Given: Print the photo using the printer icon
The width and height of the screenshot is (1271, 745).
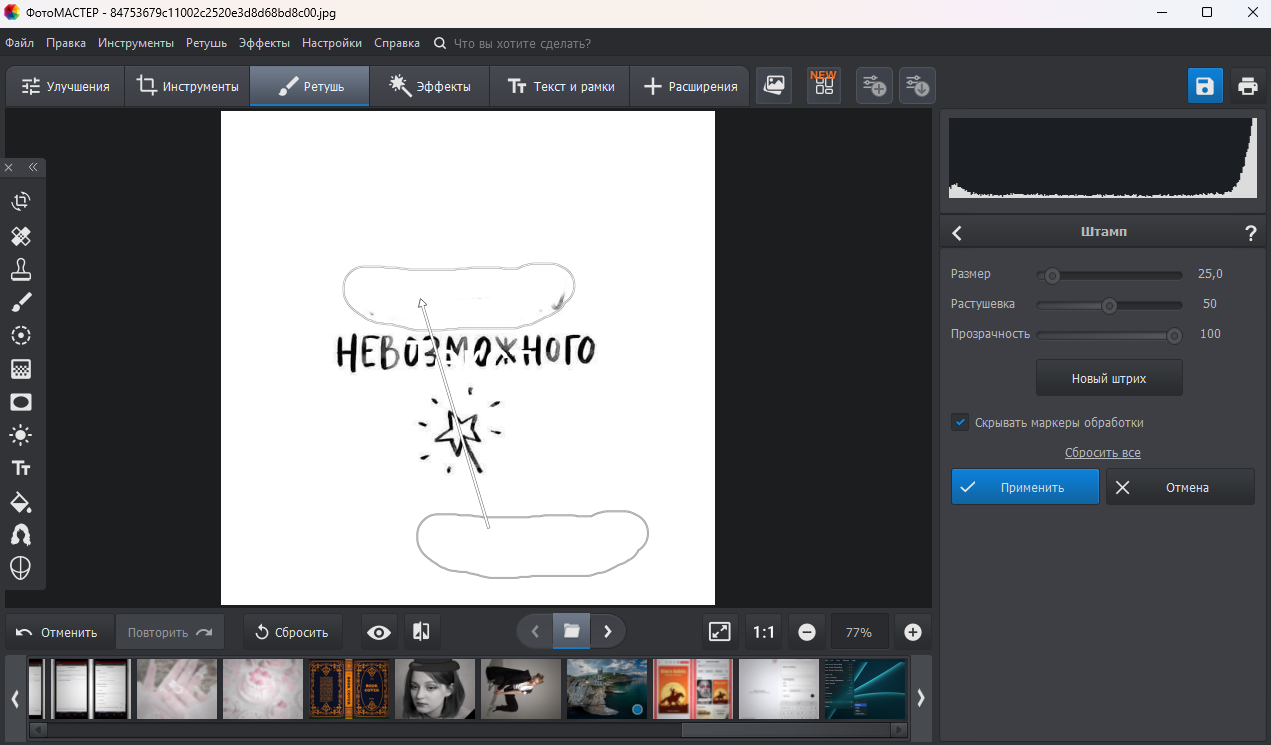Looking at the screenshot, I should coord(1247,86).
